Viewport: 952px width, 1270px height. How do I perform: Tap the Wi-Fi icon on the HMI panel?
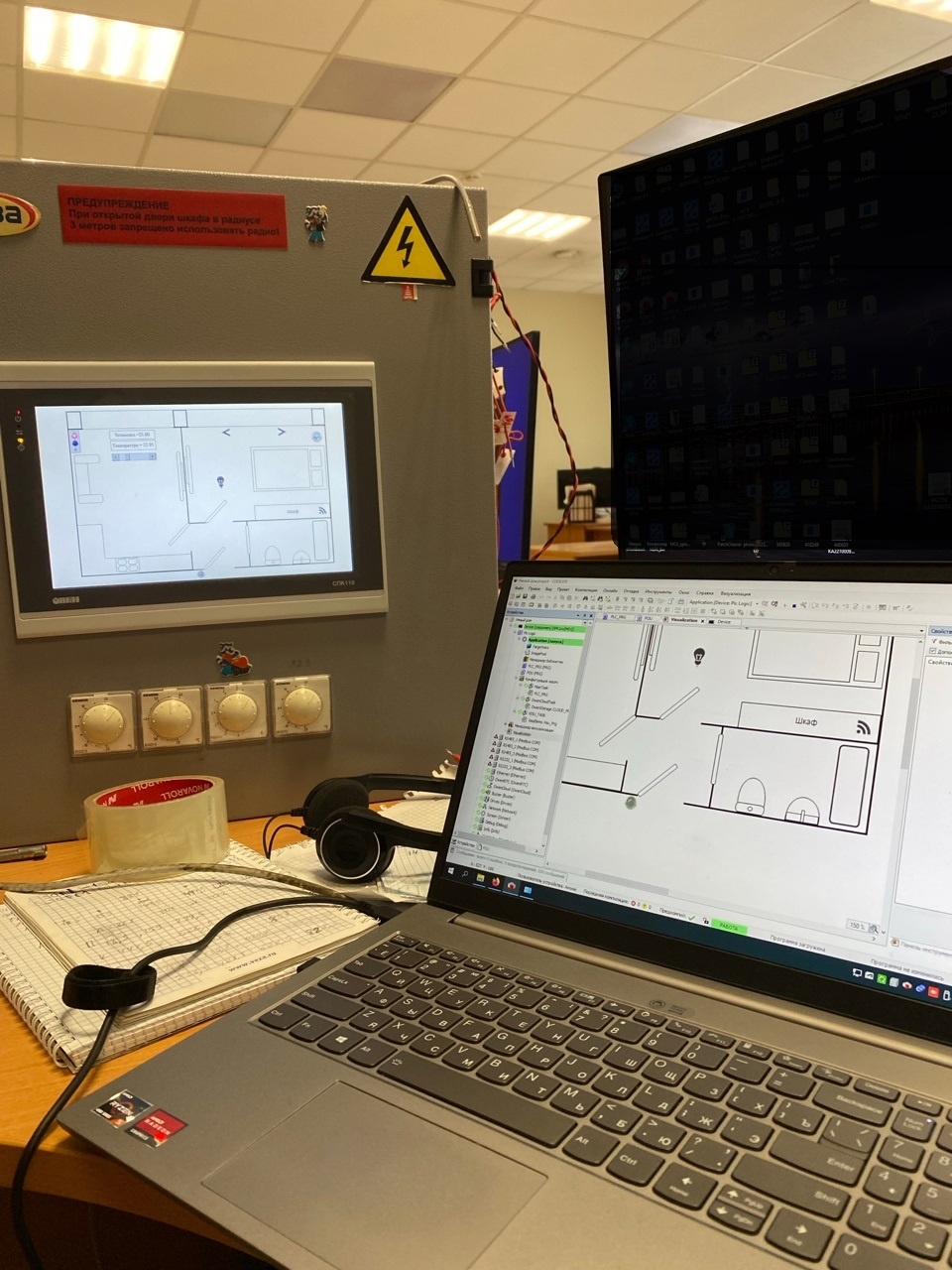pos(322,511)
